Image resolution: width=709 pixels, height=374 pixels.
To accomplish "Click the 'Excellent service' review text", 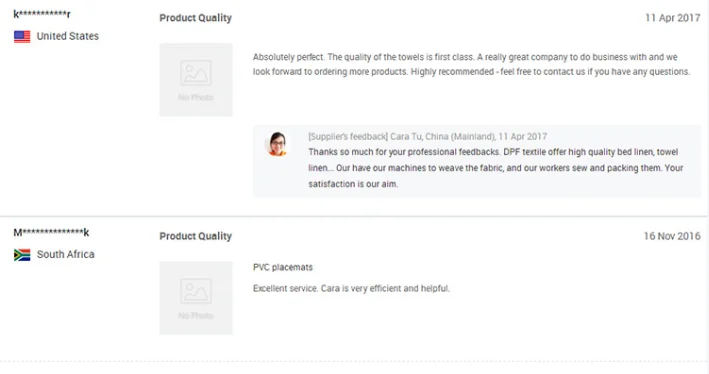I will (x=351, y=289).
